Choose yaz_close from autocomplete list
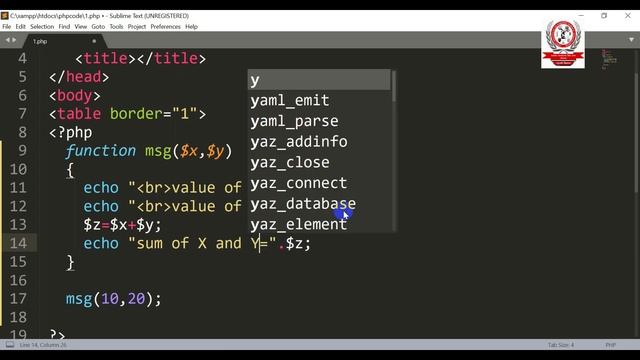Viewport: 640px width, 360px height. pos(319,162)
